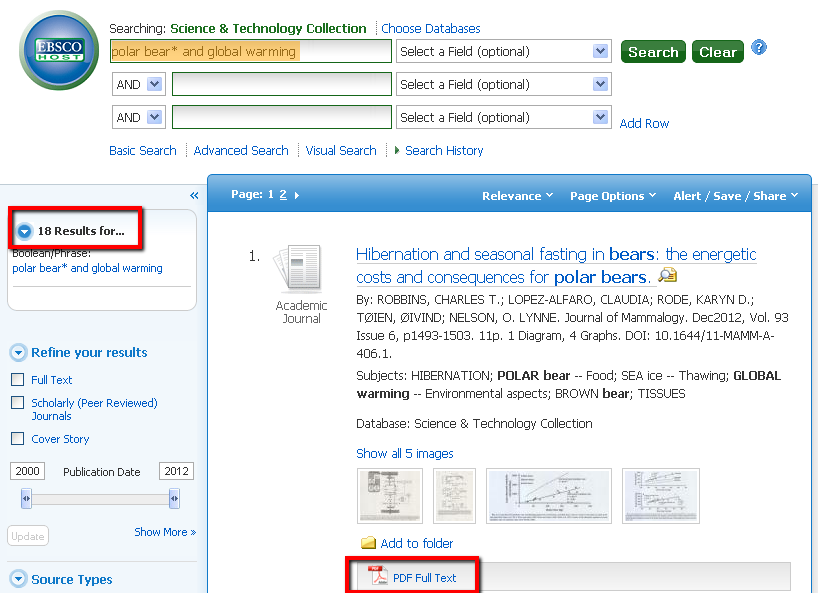
Task: Click the right publication date slider handle
Action: point(174,498)
